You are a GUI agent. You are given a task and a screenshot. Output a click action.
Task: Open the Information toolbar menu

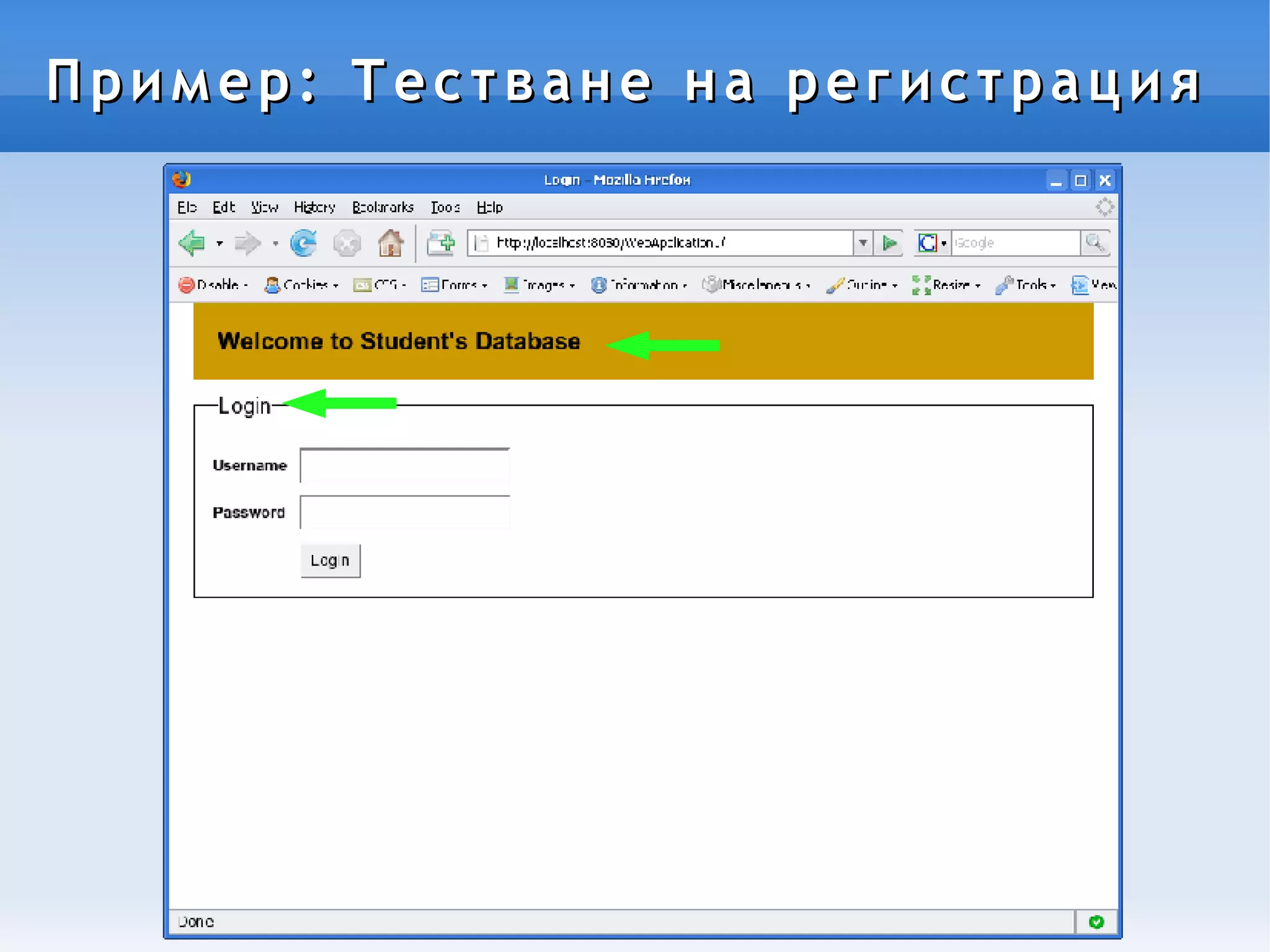click(x=639, y=285)
